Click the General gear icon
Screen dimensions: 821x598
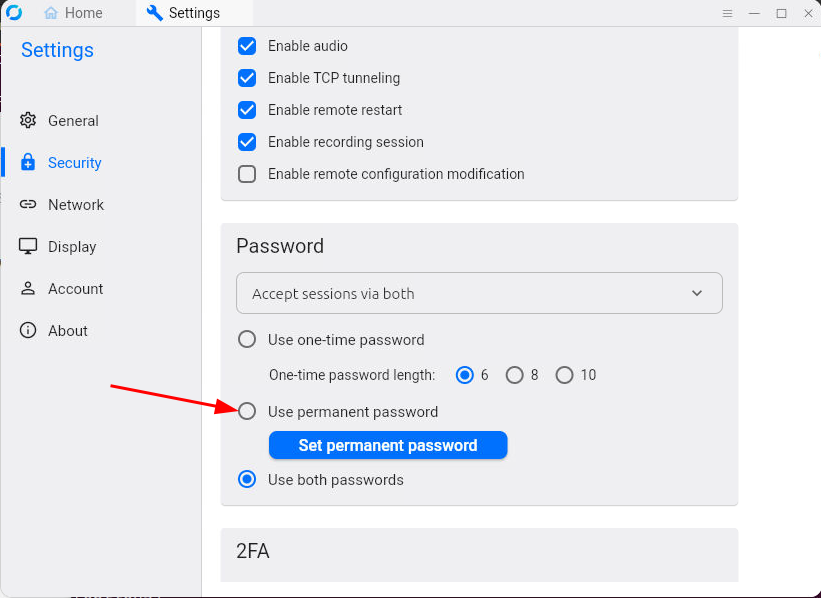coord(28,120)
